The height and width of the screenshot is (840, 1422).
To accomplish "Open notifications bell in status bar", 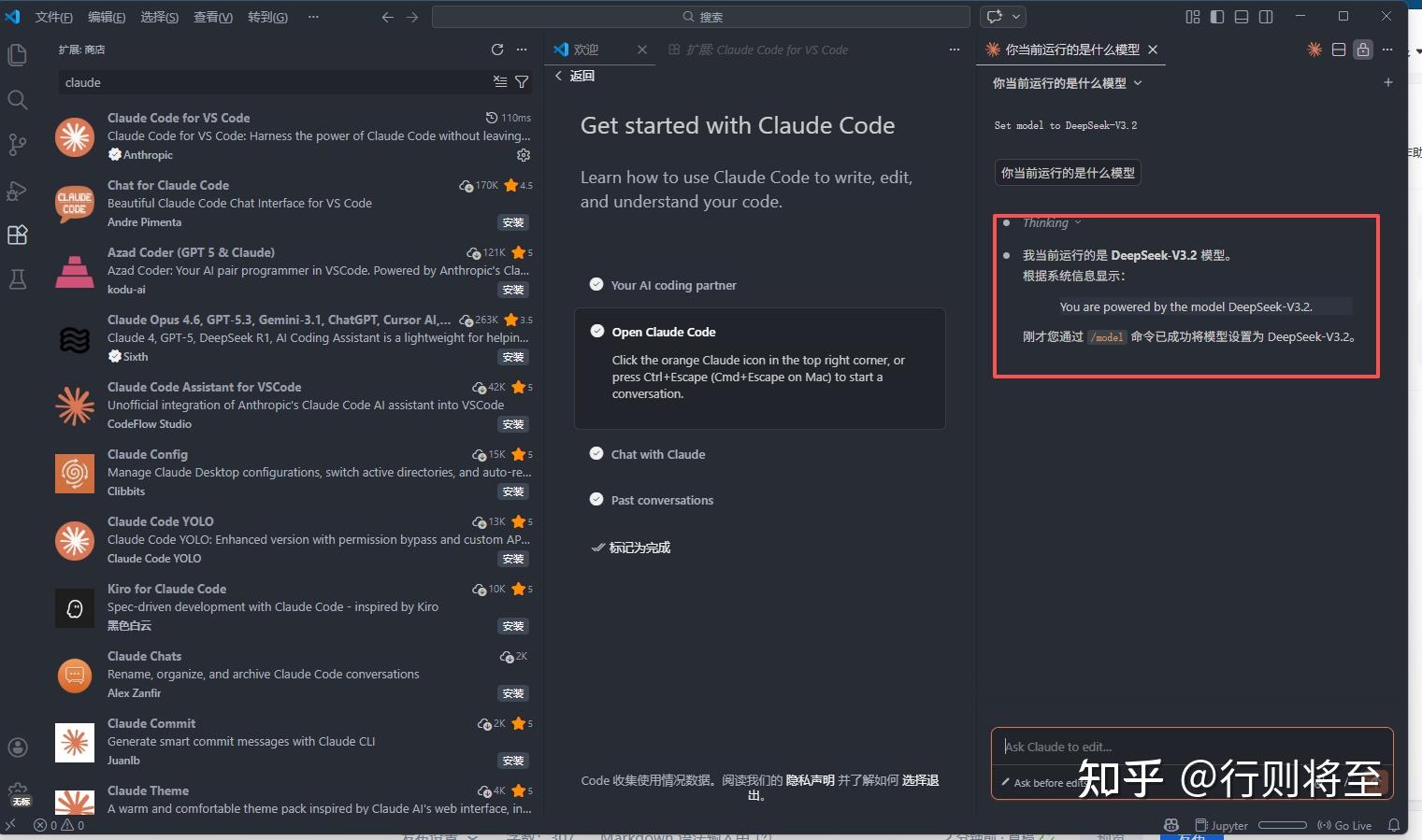I will coord(1394,825).
